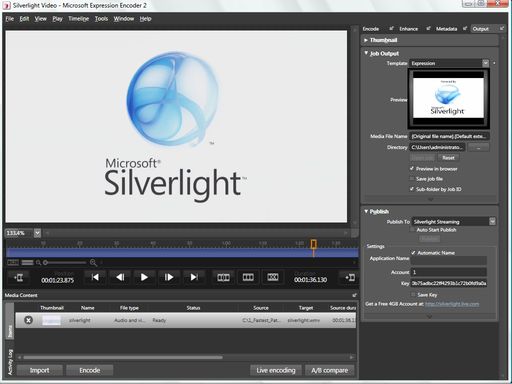Click the Account input field
This screenshot has height=384, width=512.
449,272
